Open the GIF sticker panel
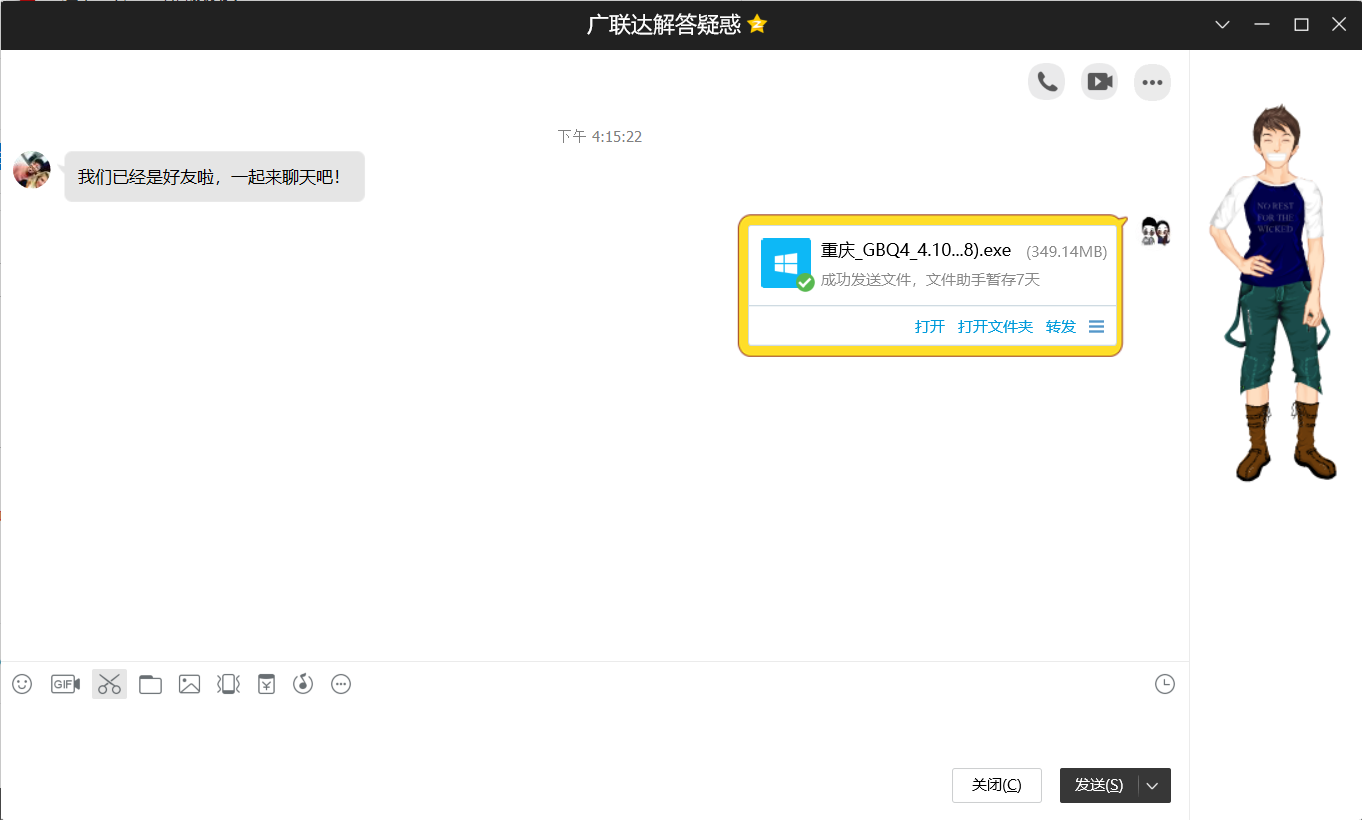1362x820 pixels. (65, 684)
